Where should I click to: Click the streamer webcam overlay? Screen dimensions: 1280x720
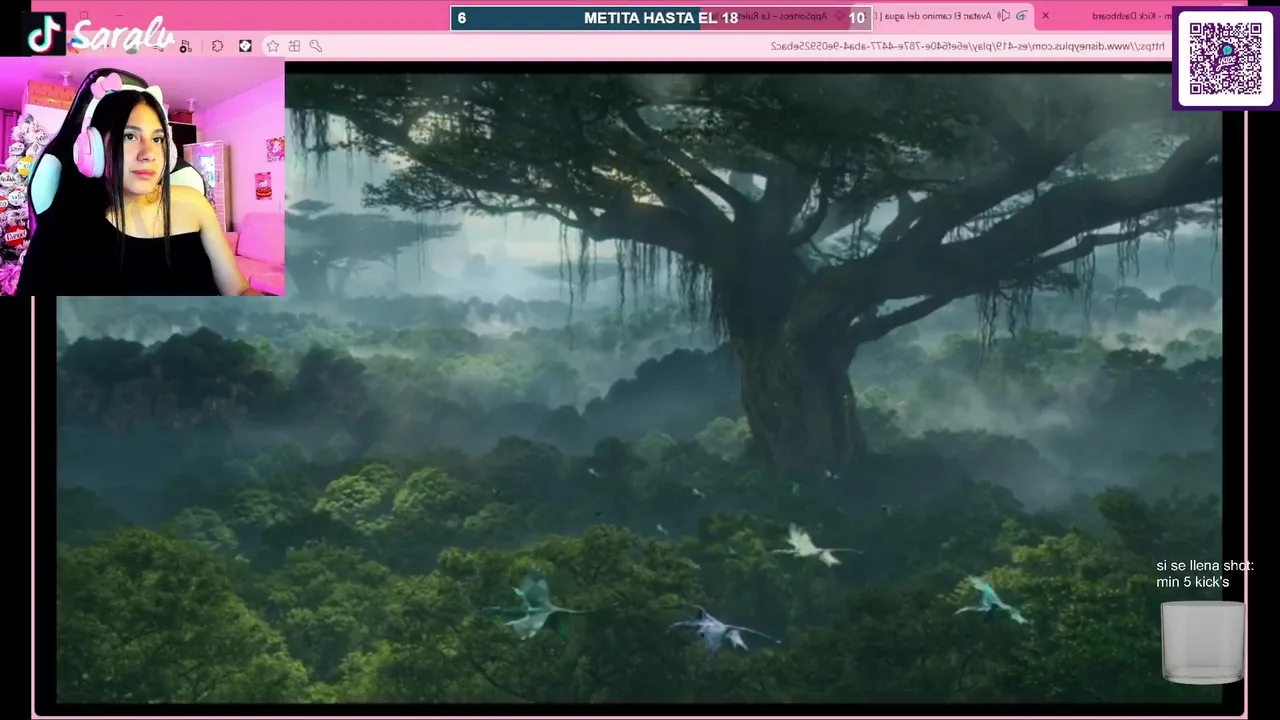click(x=142, y=177)
